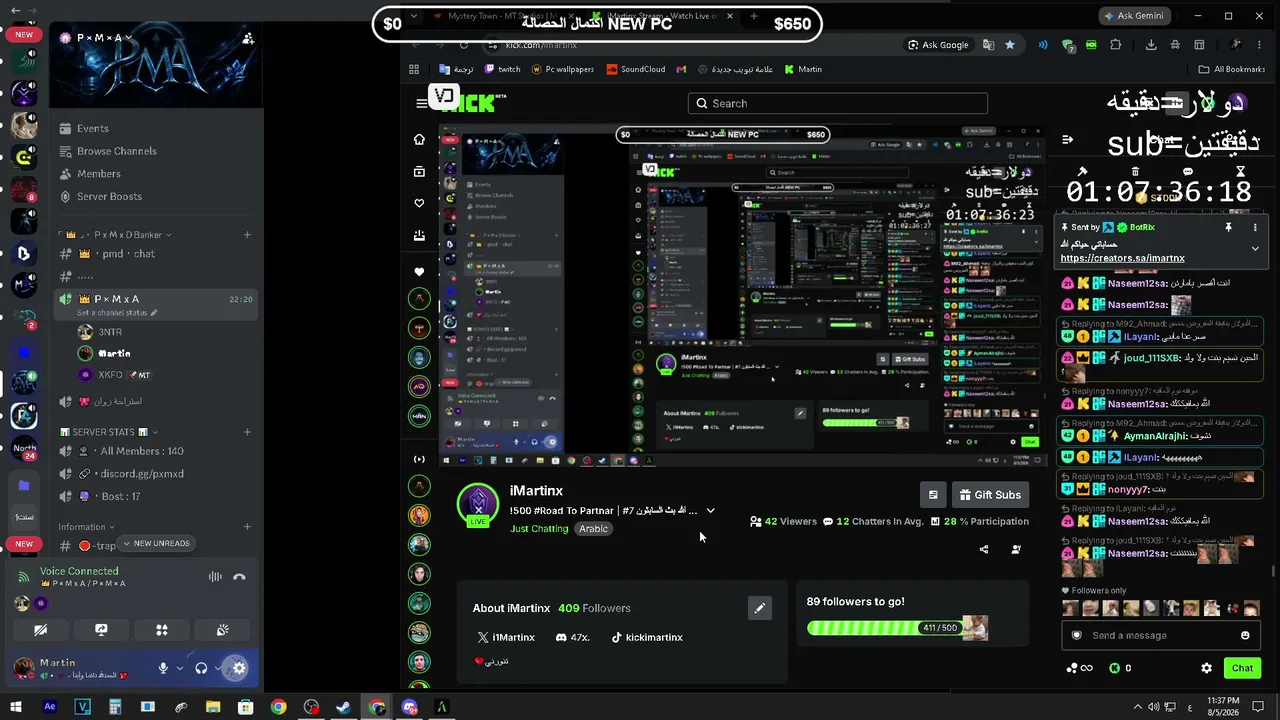Collapse the Information category
The image size is (1280, 720).
pyautogui.click(x=86, y=527)
